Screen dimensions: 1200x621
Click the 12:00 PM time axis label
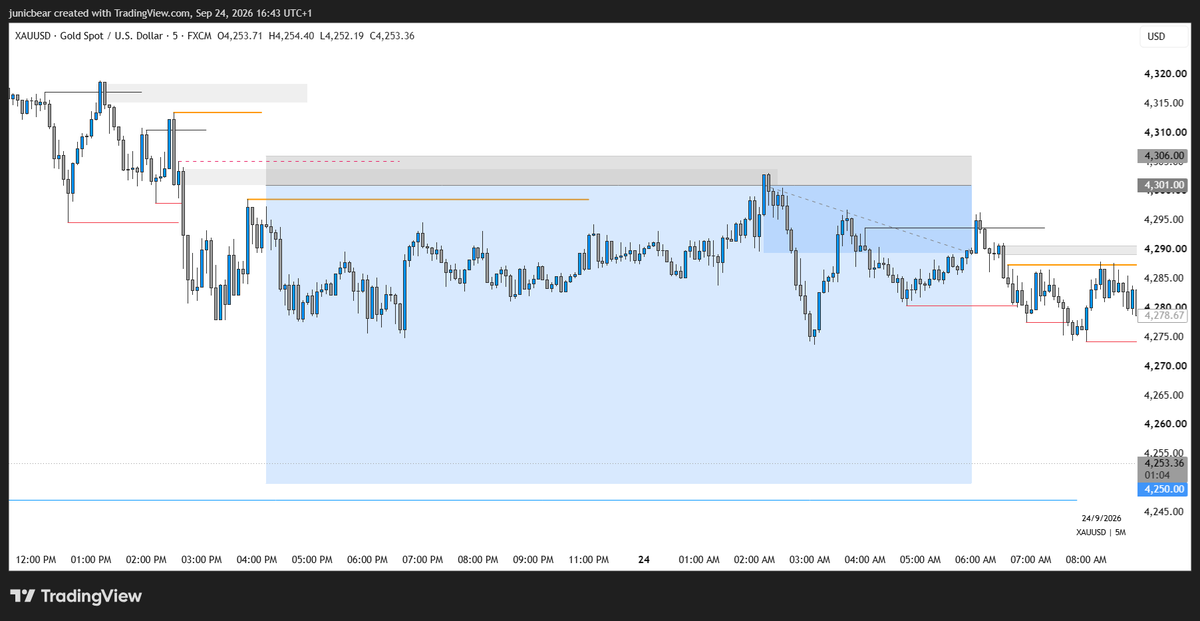(37, 560)
